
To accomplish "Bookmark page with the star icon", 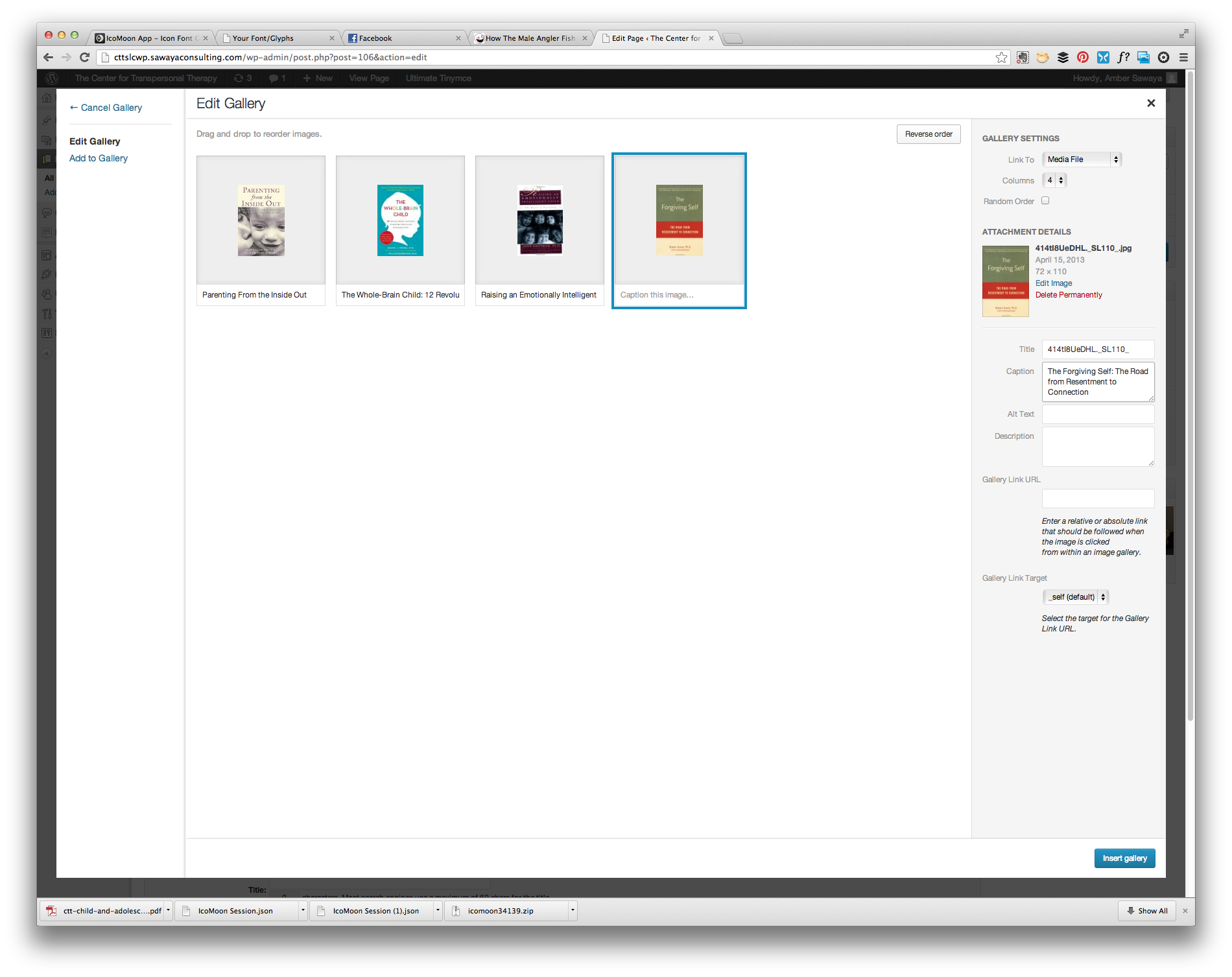I will [x=1002, y=57].
